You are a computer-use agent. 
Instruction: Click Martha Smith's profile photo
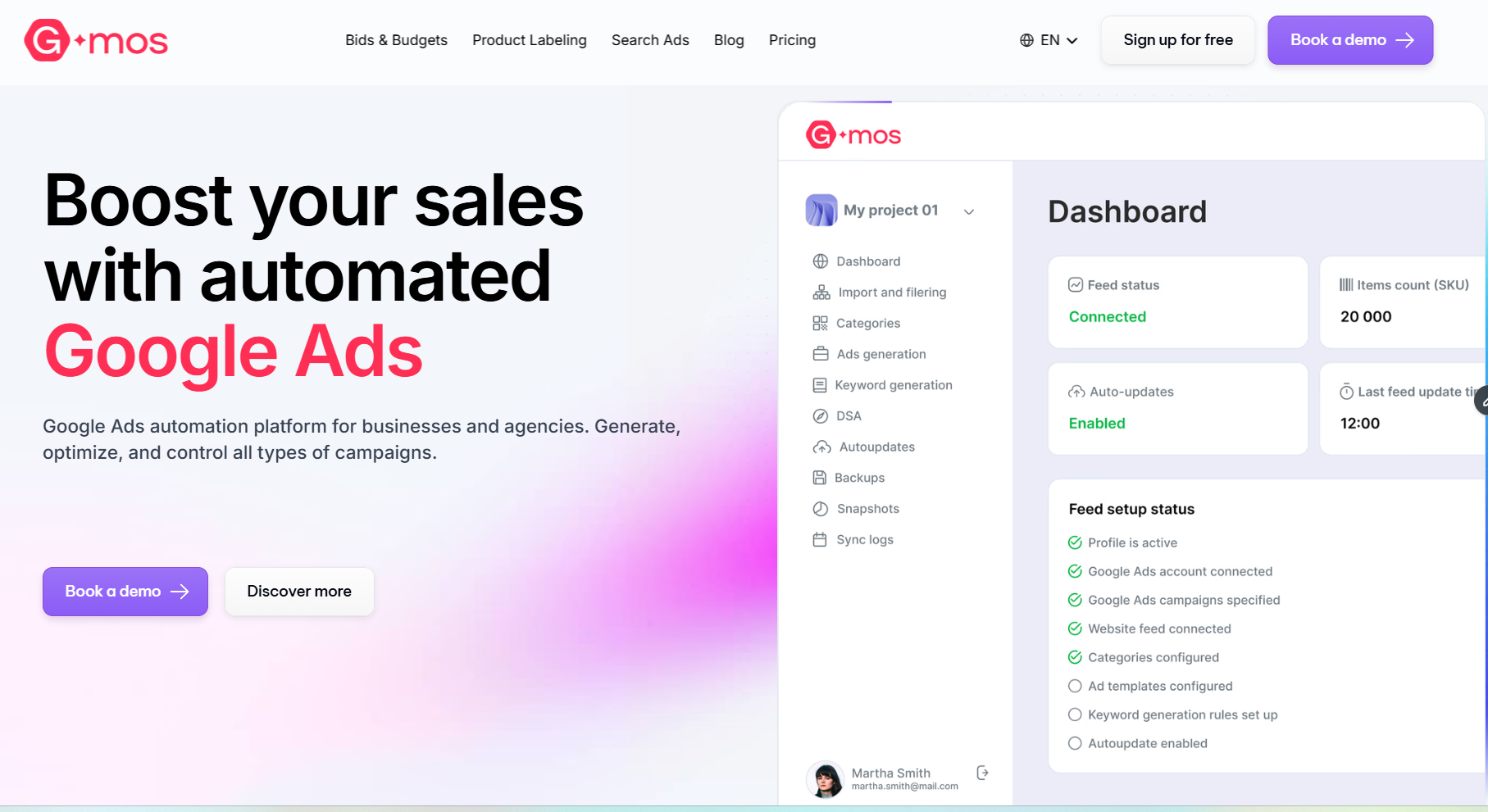point(826,779)
